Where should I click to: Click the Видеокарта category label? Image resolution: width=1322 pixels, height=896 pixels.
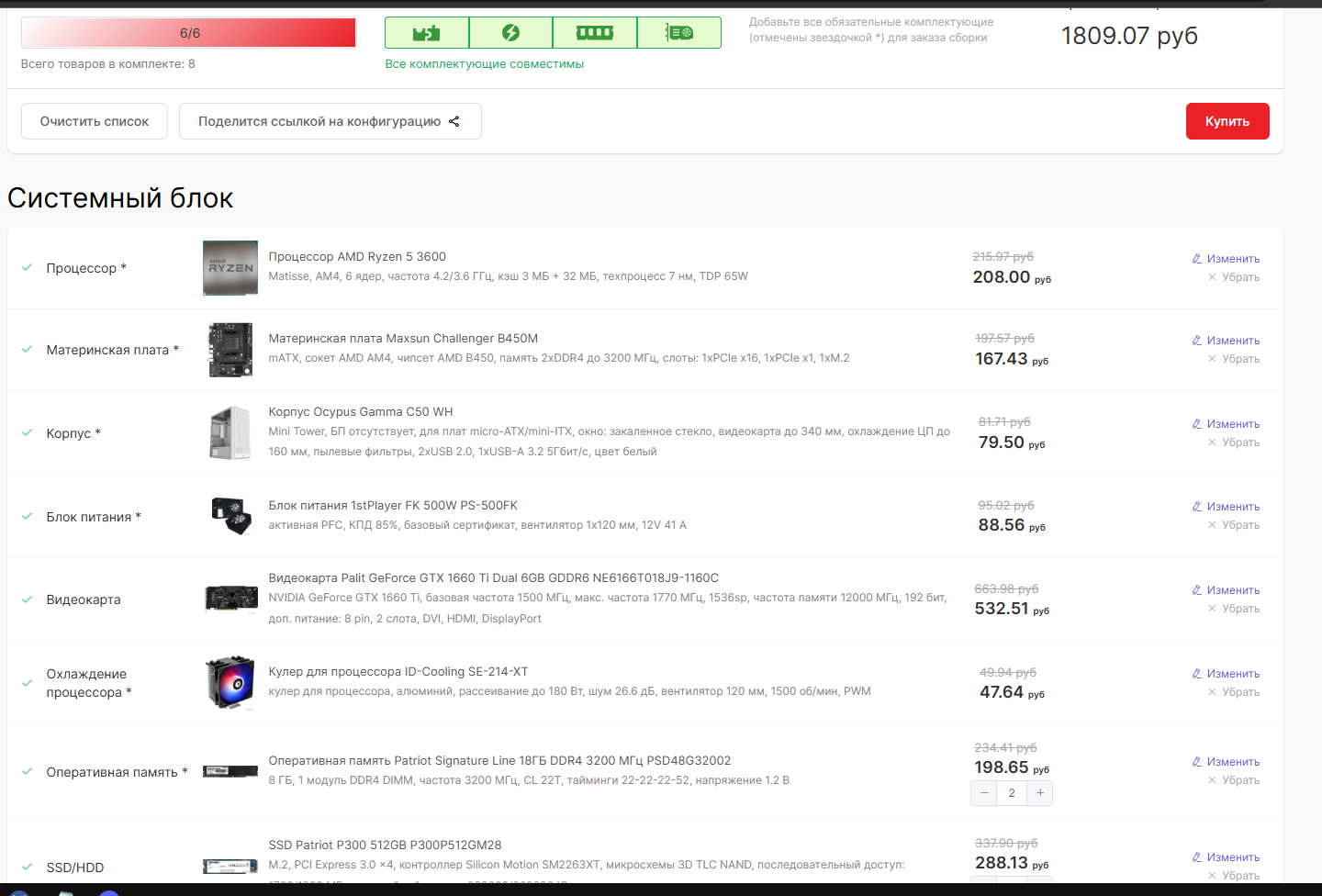84,599
